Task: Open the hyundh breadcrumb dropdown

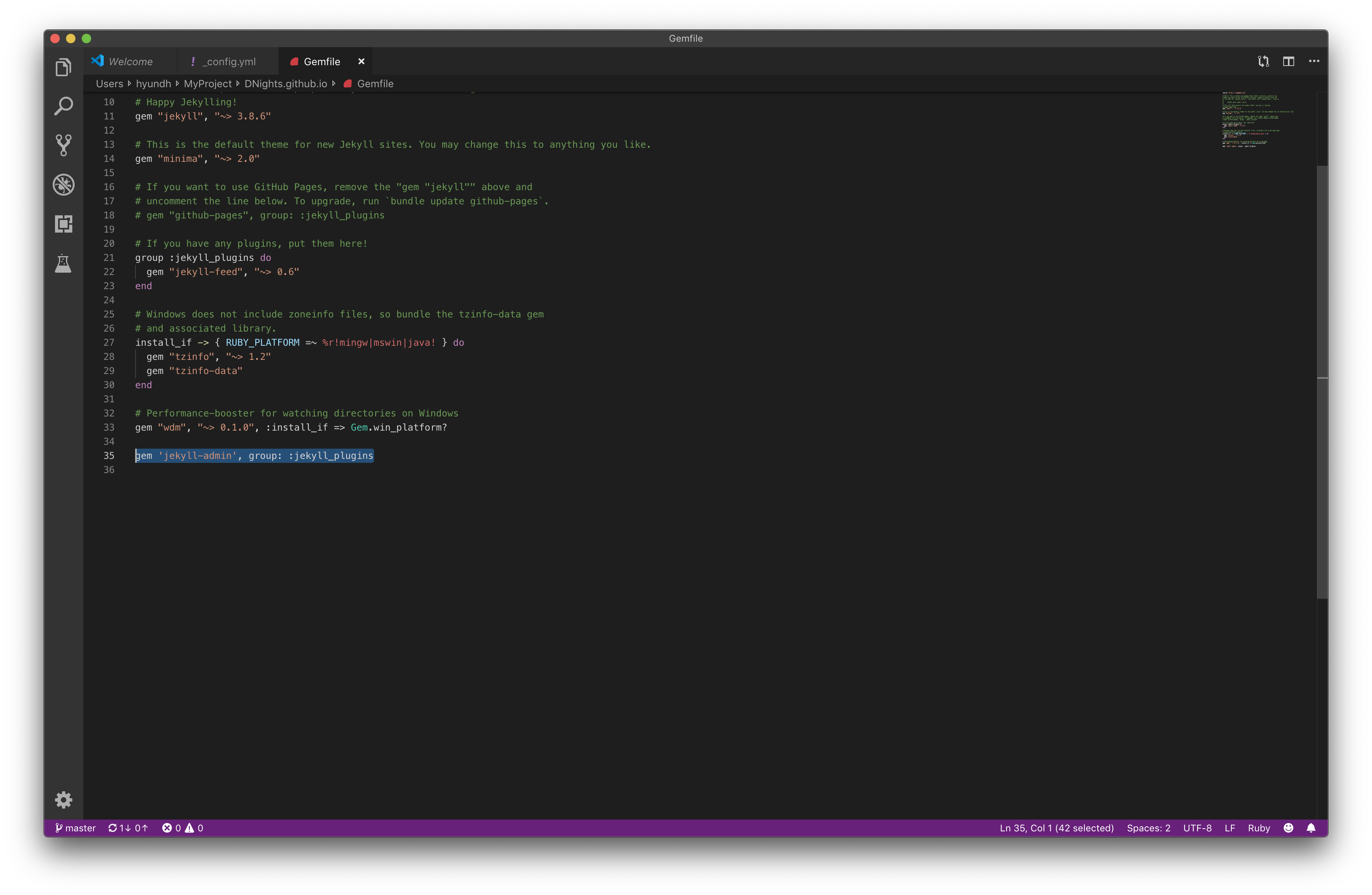Action: 153,84
